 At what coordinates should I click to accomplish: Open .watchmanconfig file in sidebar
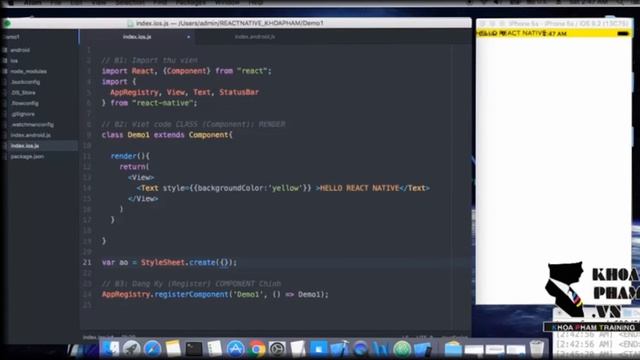[x=32, y=124]
